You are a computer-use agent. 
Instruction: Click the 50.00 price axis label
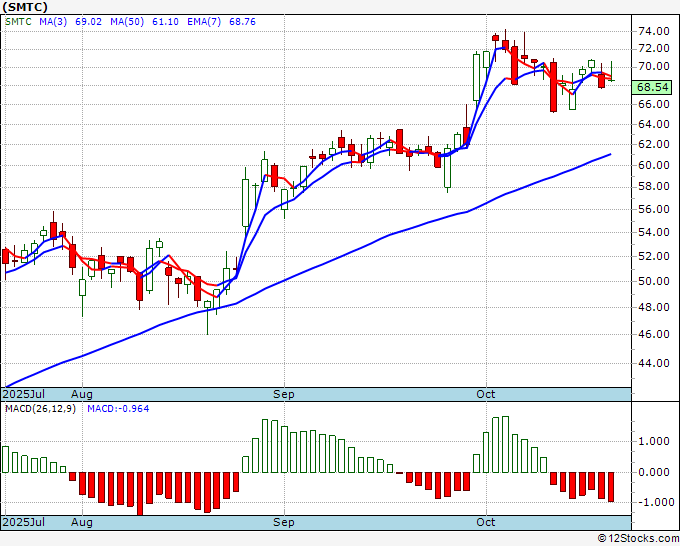(654, 281)
